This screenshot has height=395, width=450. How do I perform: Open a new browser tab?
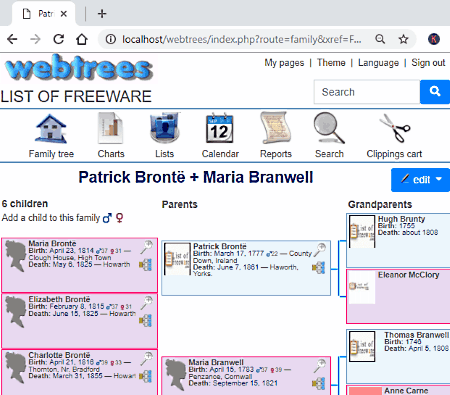[x=102, y=14]
